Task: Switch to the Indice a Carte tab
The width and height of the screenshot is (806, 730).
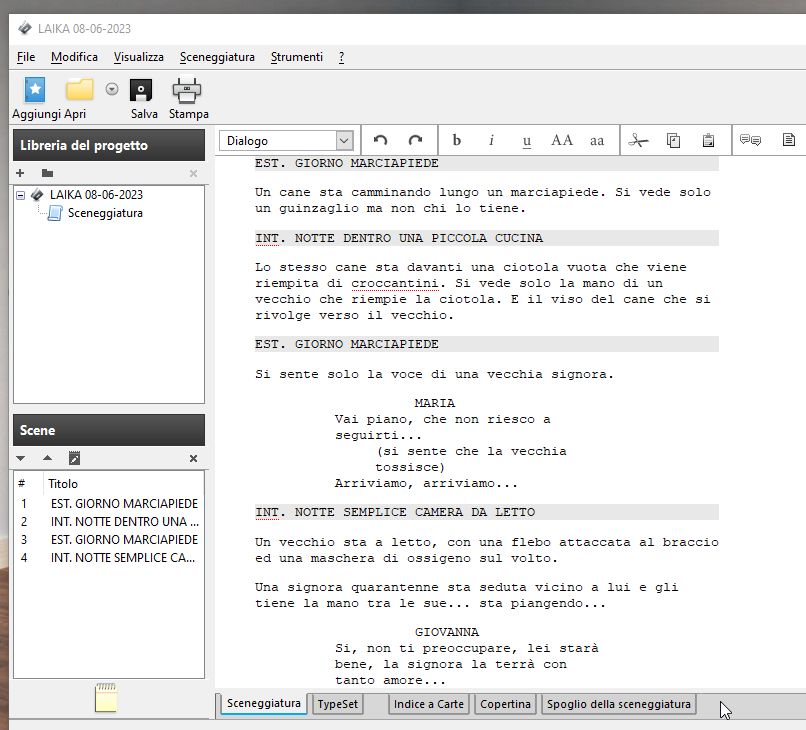Action: (429, 704)
